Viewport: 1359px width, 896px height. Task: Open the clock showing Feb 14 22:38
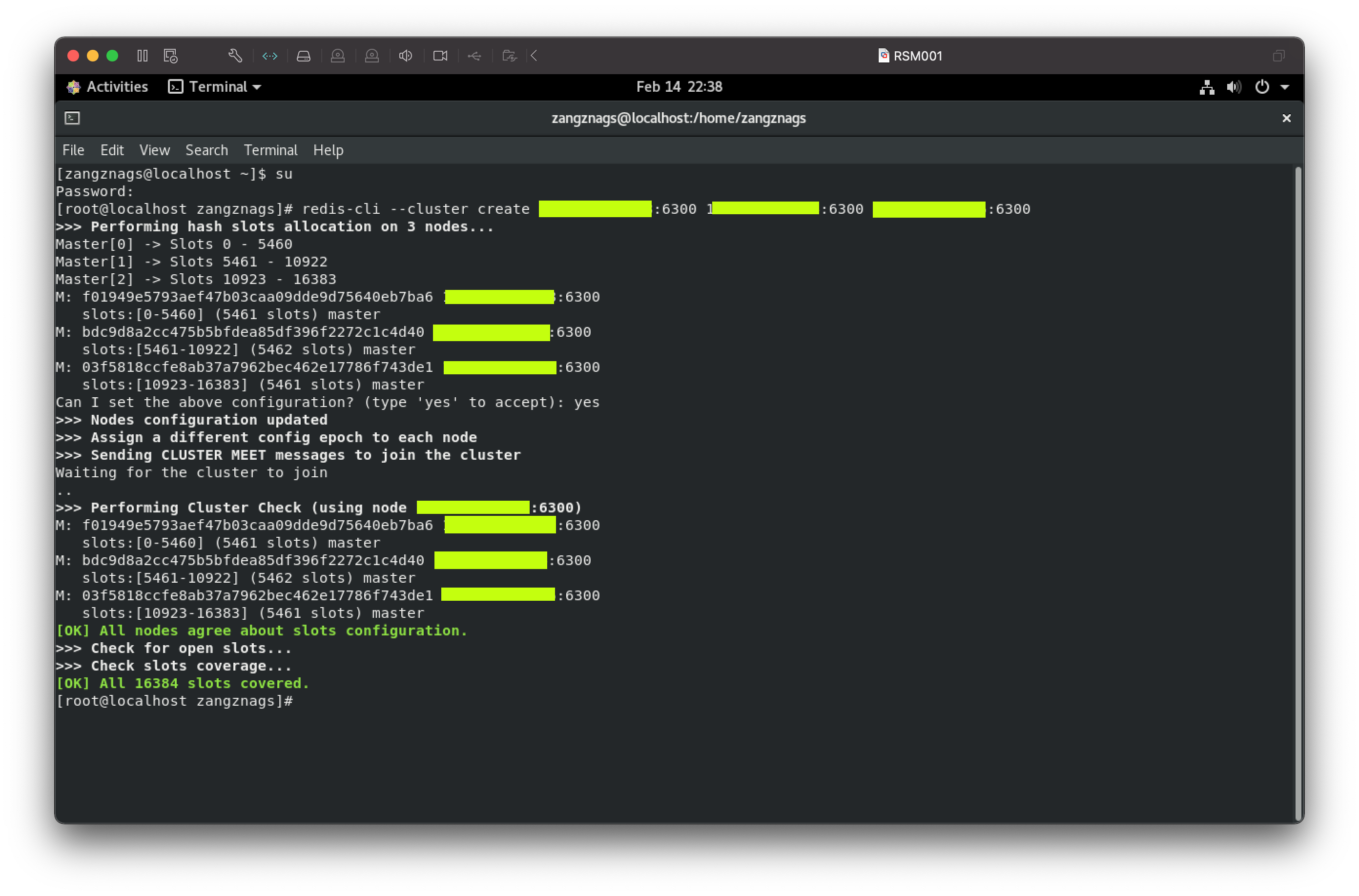(679, 87)
